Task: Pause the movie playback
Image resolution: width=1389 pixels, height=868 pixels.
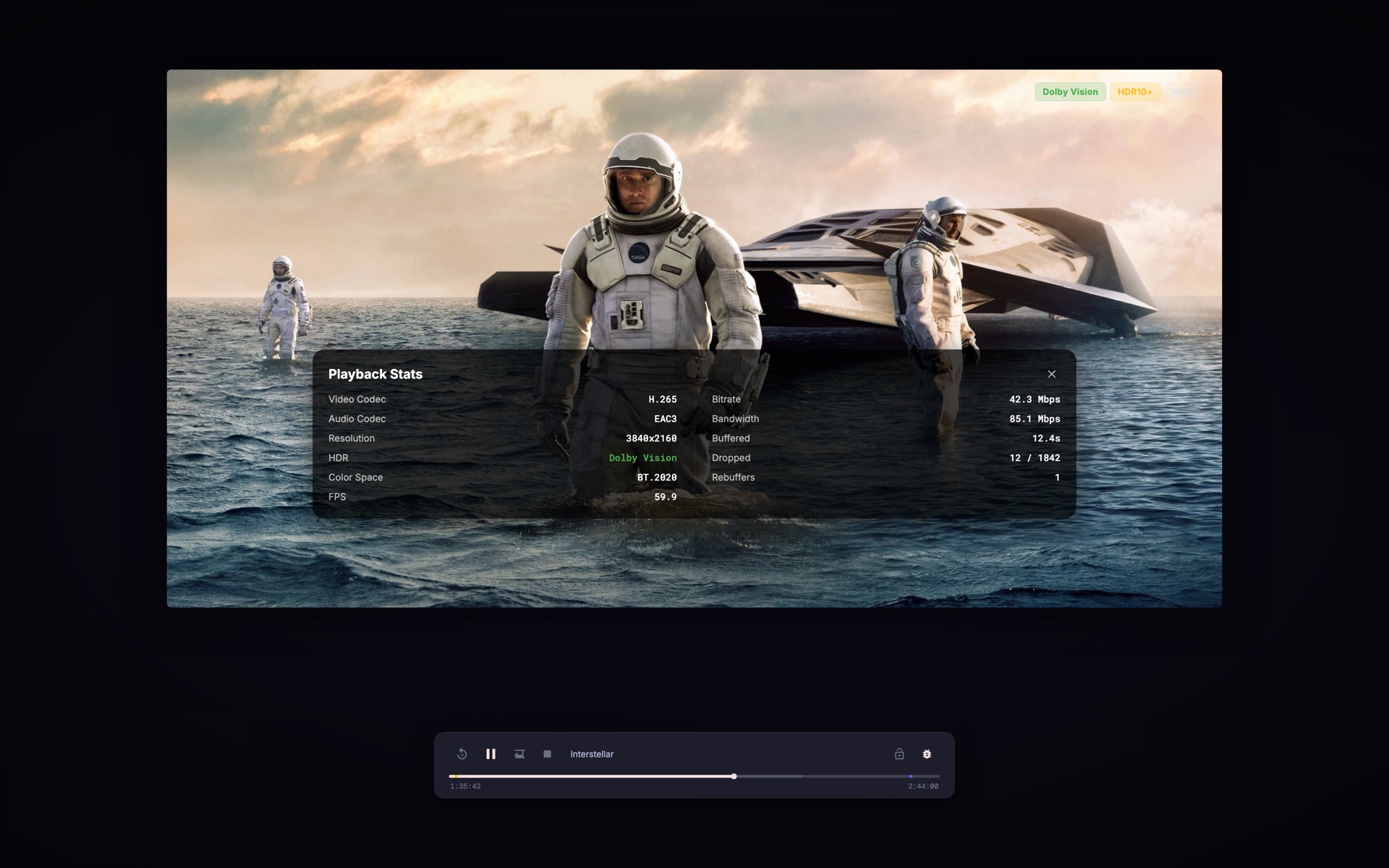Action: click(490, 754)
